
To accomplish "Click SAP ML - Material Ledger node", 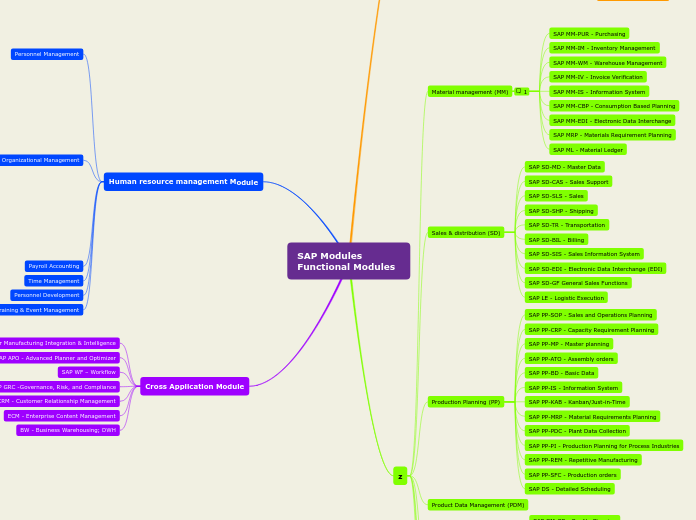I will 588,150.
